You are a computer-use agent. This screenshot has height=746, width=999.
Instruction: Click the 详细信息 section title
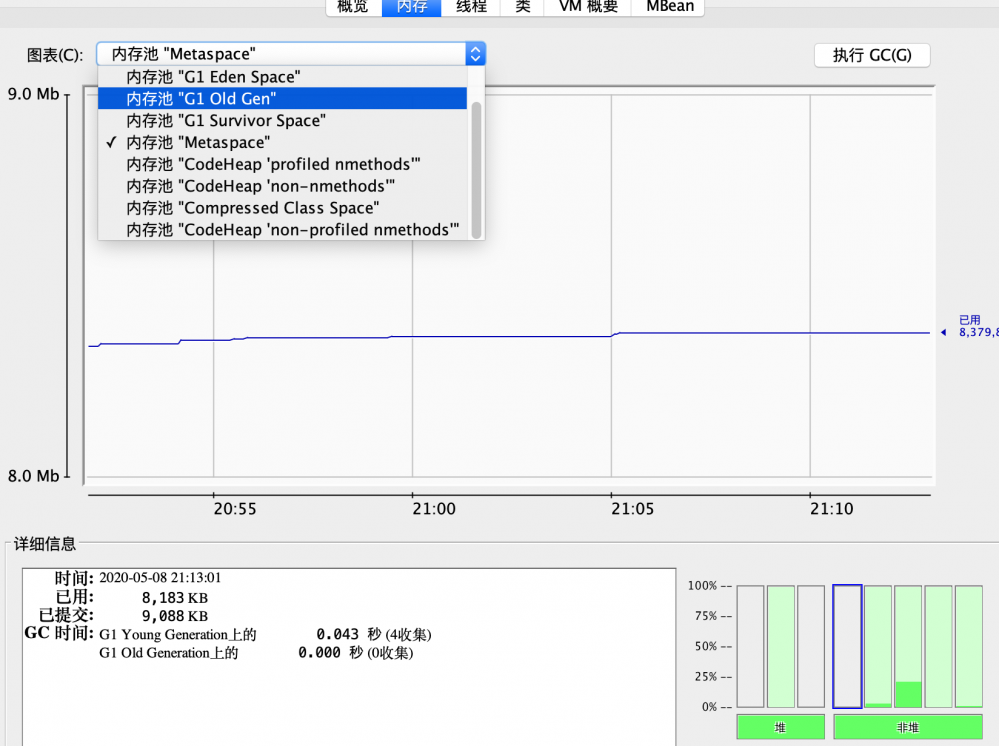[45, 543]
